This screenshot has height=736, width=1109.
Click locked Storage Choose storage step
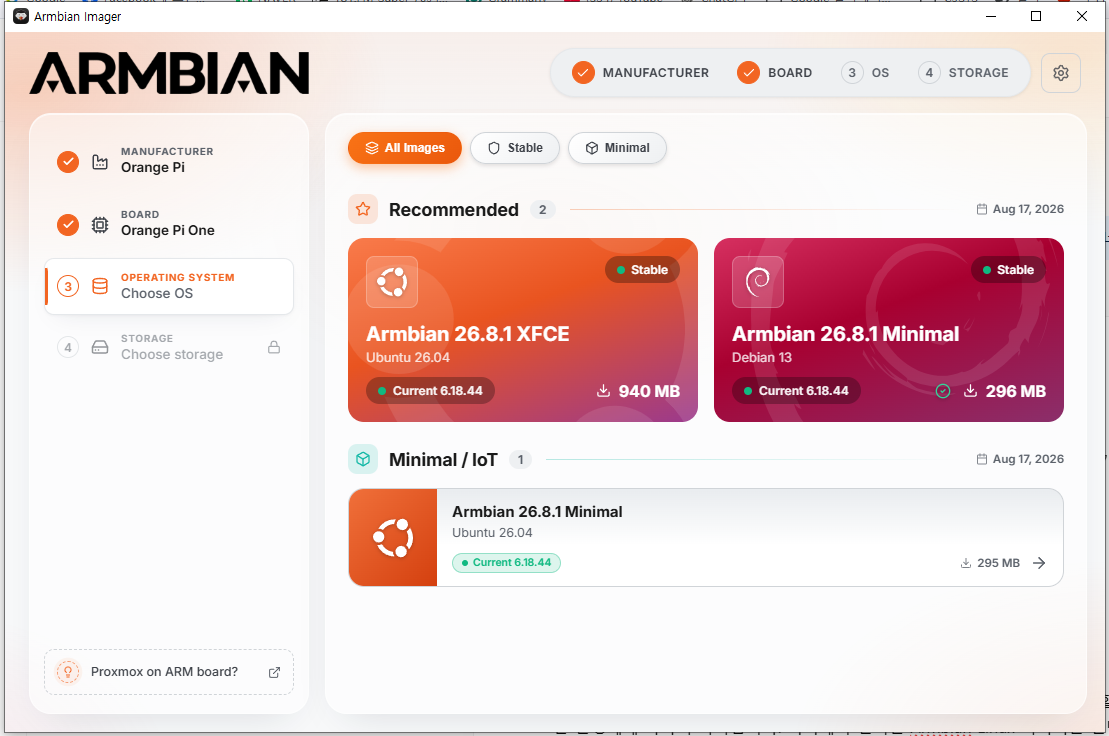(169, 347)
